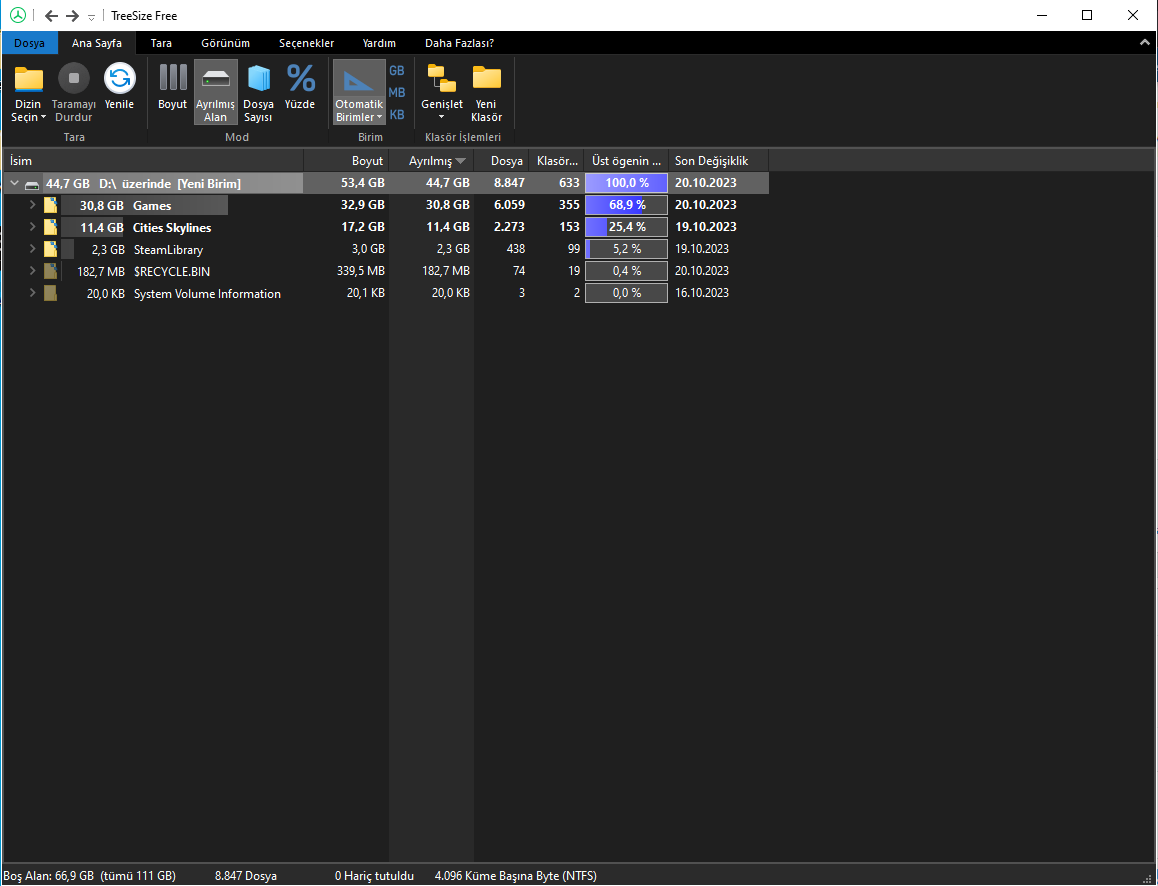Sort by the Ayrılmış column header
1158x886 pixels.
click(x=431, y=161)
